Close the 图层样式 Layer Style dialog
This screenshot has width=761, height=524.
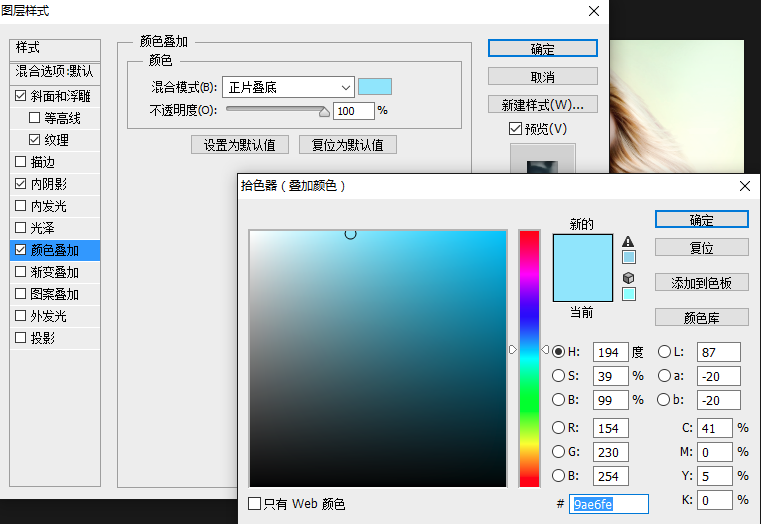click(x=594, y=11)
